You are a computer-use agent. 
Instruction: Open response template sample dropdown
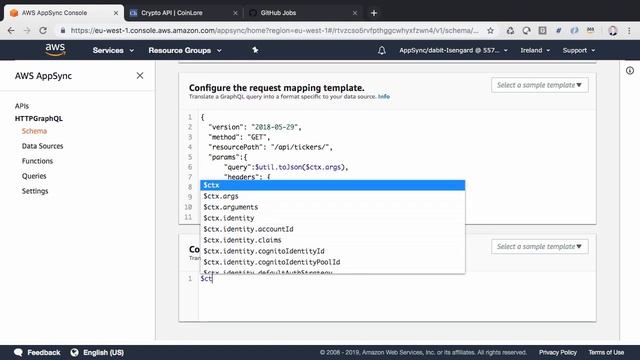540,247
